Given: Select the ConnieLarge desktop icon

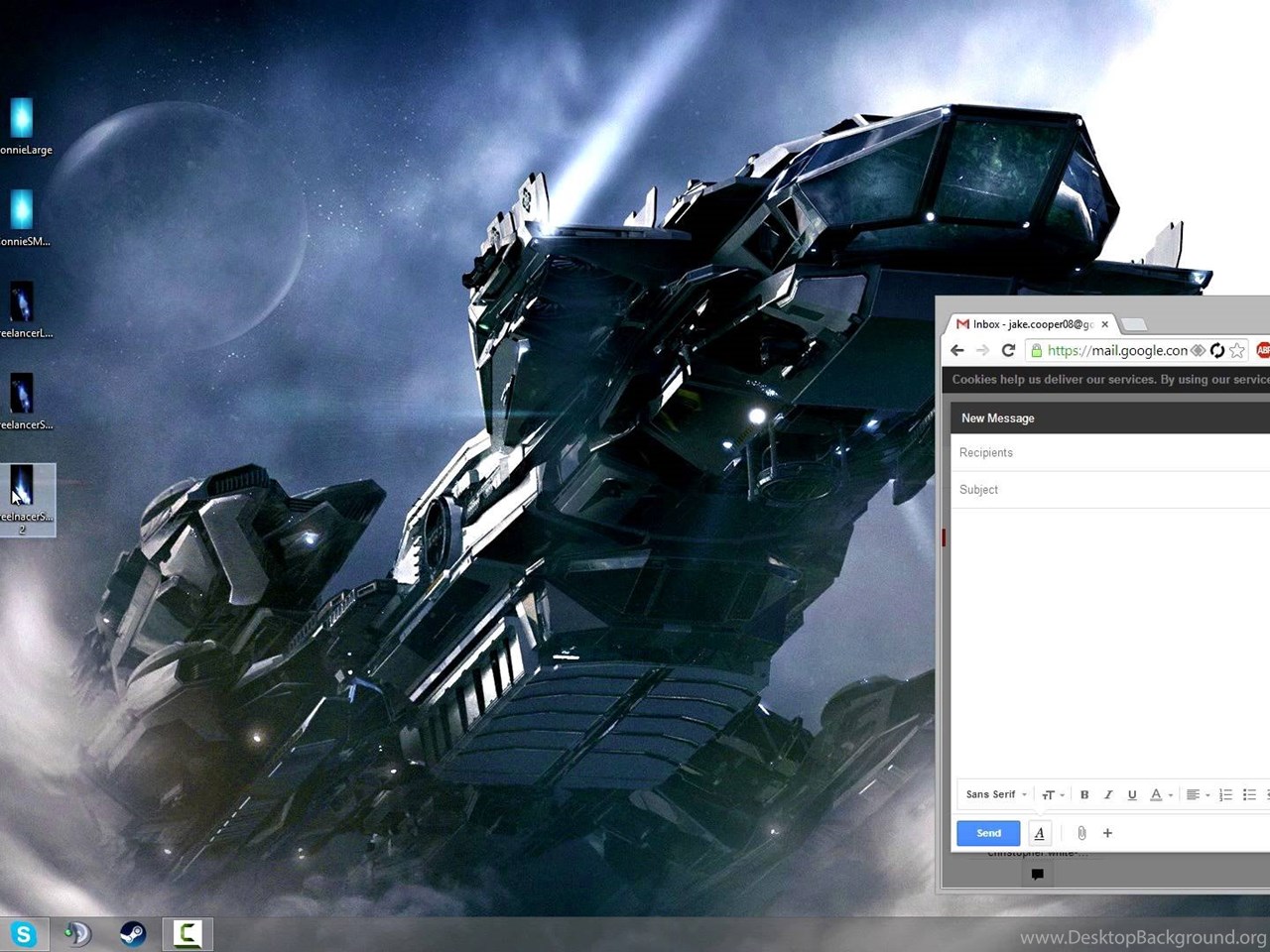Looking at the screenshot, I should point(22,127).
